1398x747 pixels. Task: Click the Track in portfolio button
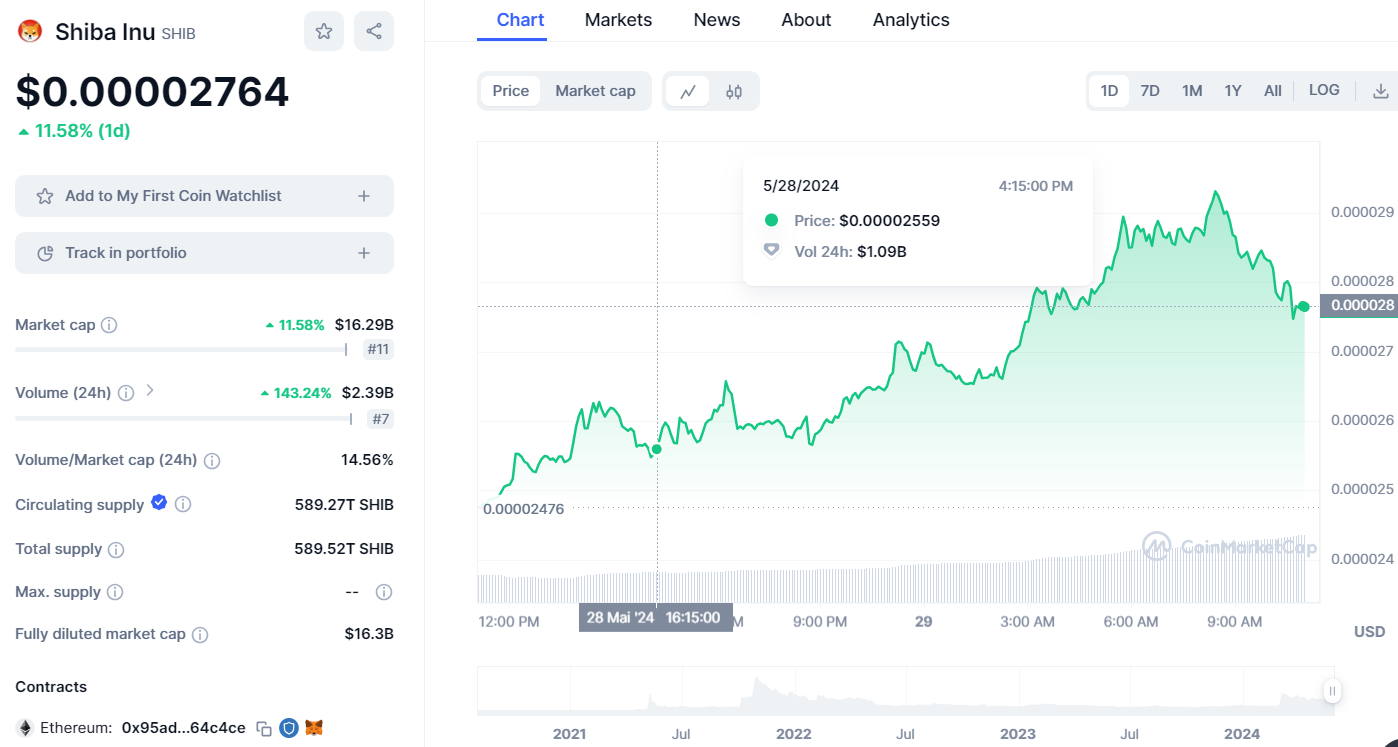[204, 253]
